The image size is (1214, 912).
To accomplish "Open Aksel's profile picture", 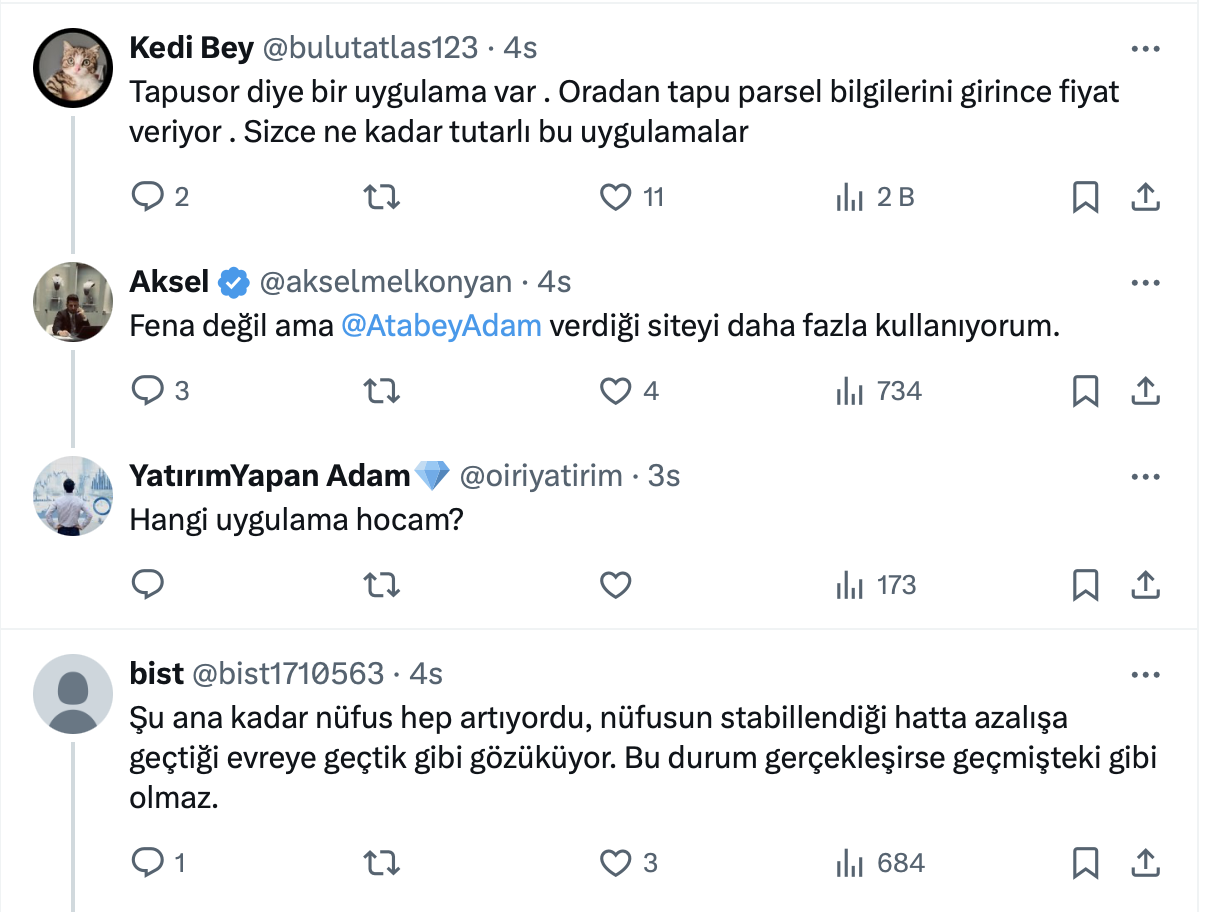I will coord(73,302).
